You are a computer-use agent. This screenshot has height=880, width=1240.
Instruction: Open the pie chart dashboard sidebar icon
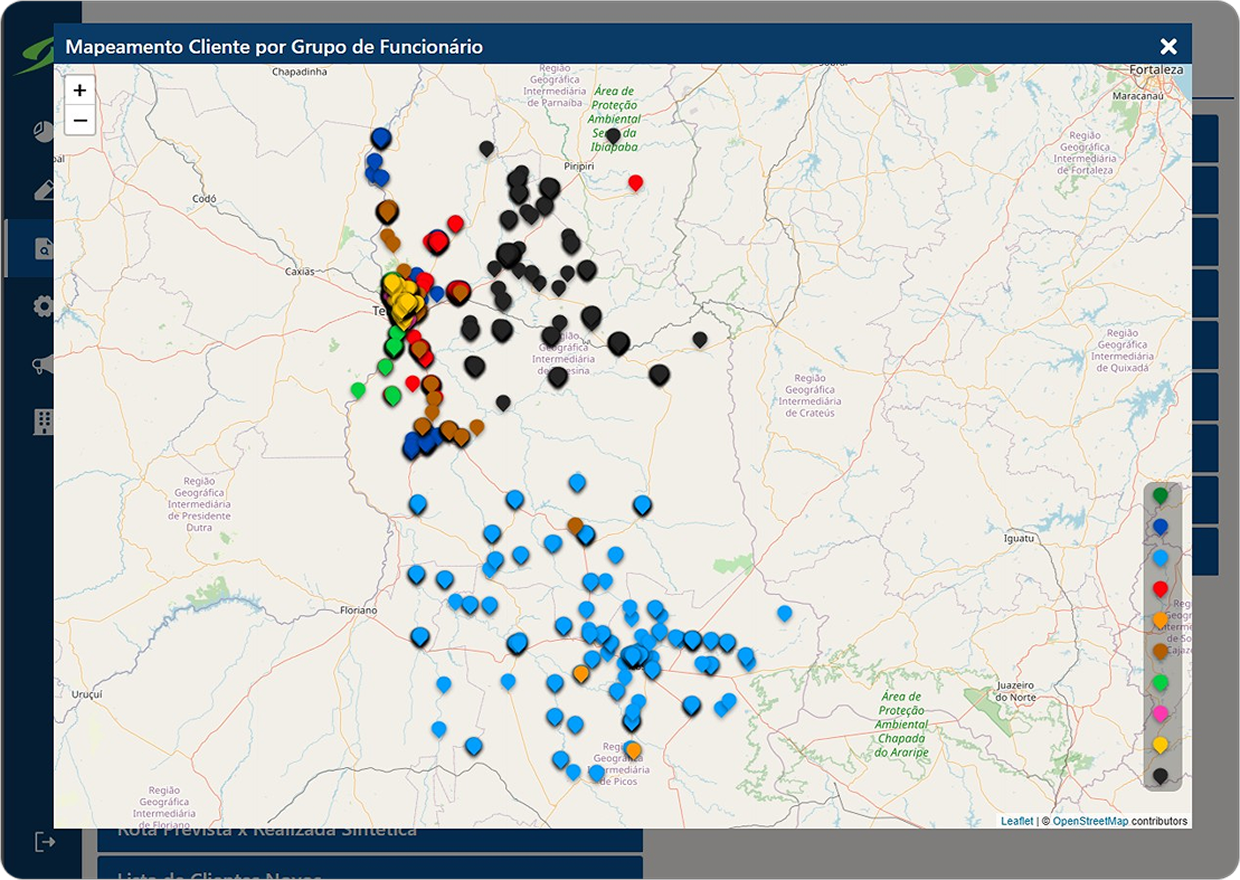coord(43,132)
